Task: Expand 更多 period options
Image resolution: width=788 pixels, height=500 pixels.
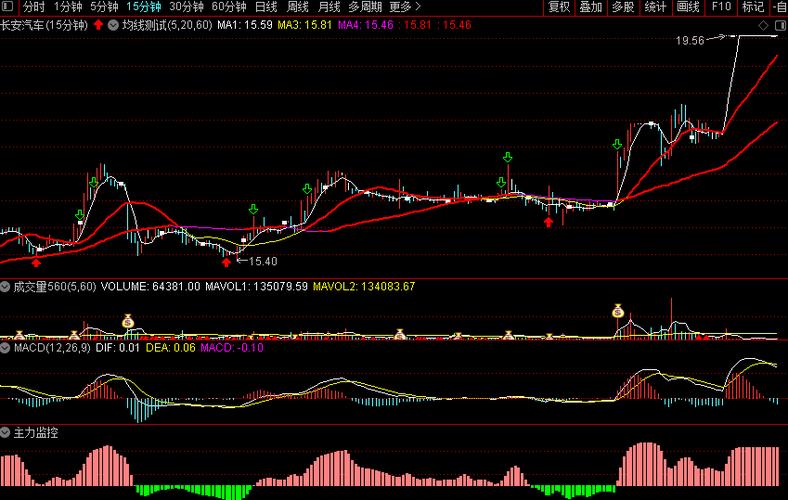Action: click(405, 7)
